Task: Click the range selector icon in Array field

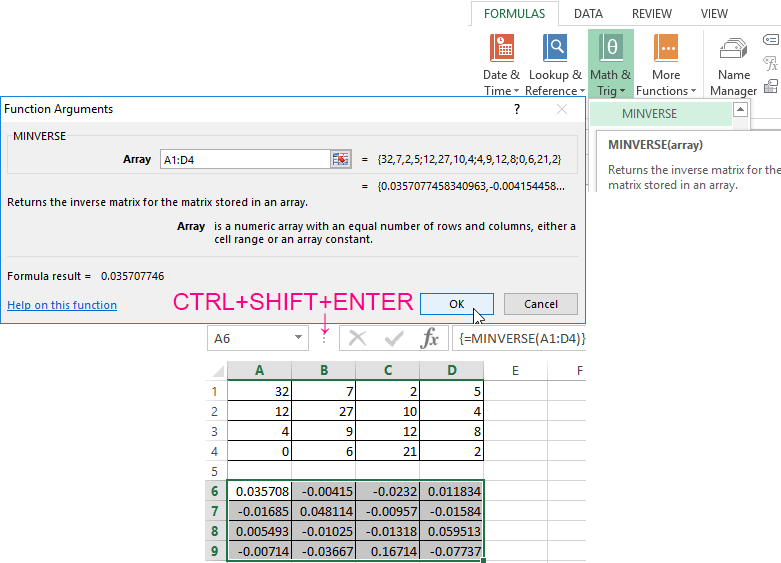Action: point(341,159)
